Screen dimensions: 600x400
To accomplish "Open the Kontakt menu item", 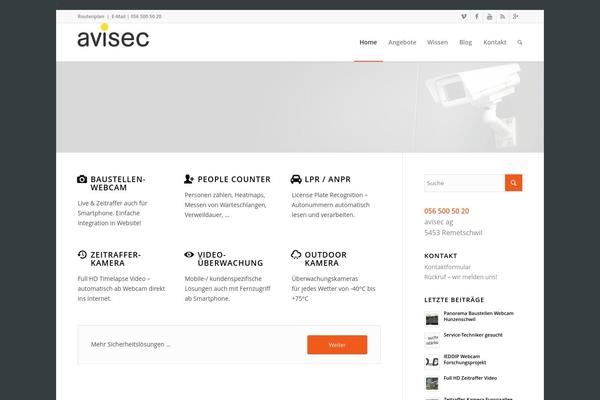I will pos(495,42).
